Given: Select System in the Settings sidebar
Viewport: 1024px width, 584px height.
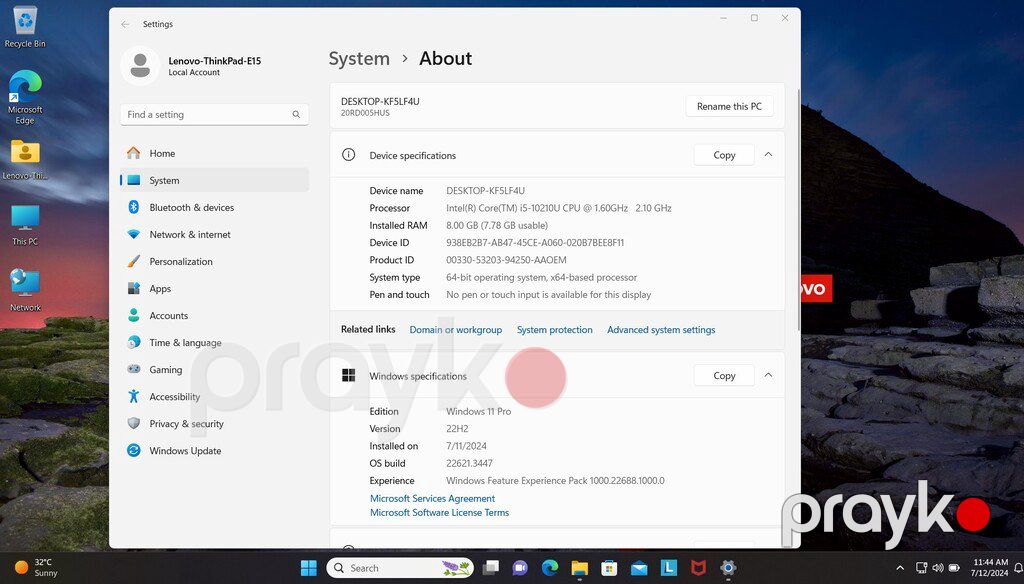Looking at the screenshot, I should [214, 180].
